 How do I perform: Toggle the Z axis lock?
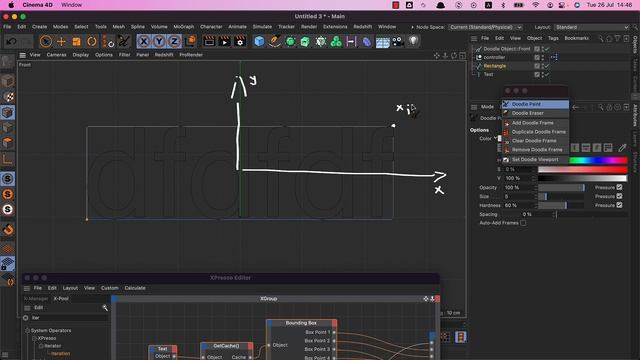[174, 41]
